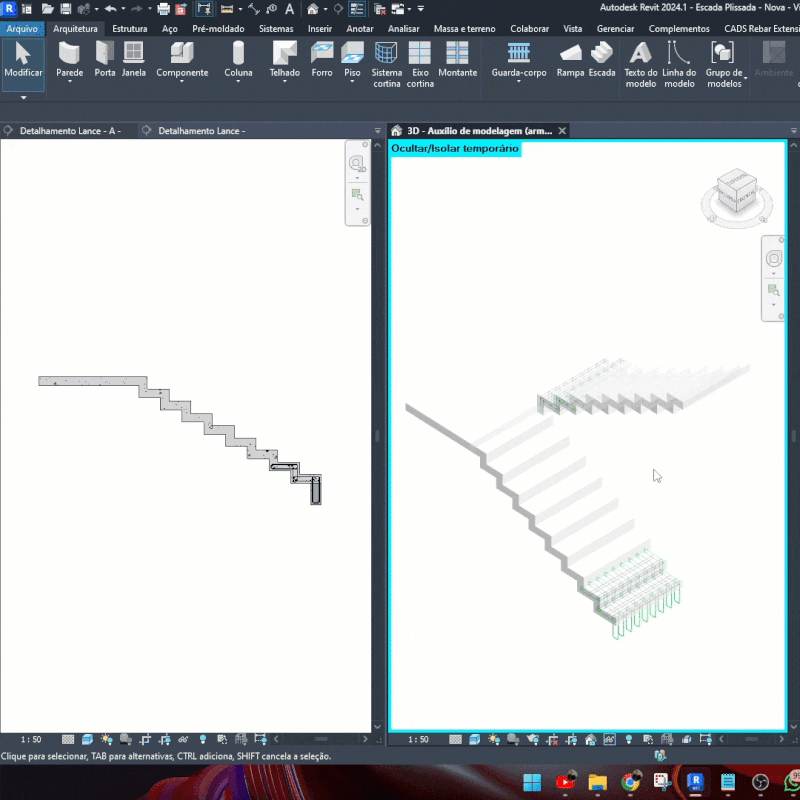Expand the Guarda-corpo dropdown arrow
The height and width of the screenshot is (800, 800).
pyautogui.click(x=519, y=82)
